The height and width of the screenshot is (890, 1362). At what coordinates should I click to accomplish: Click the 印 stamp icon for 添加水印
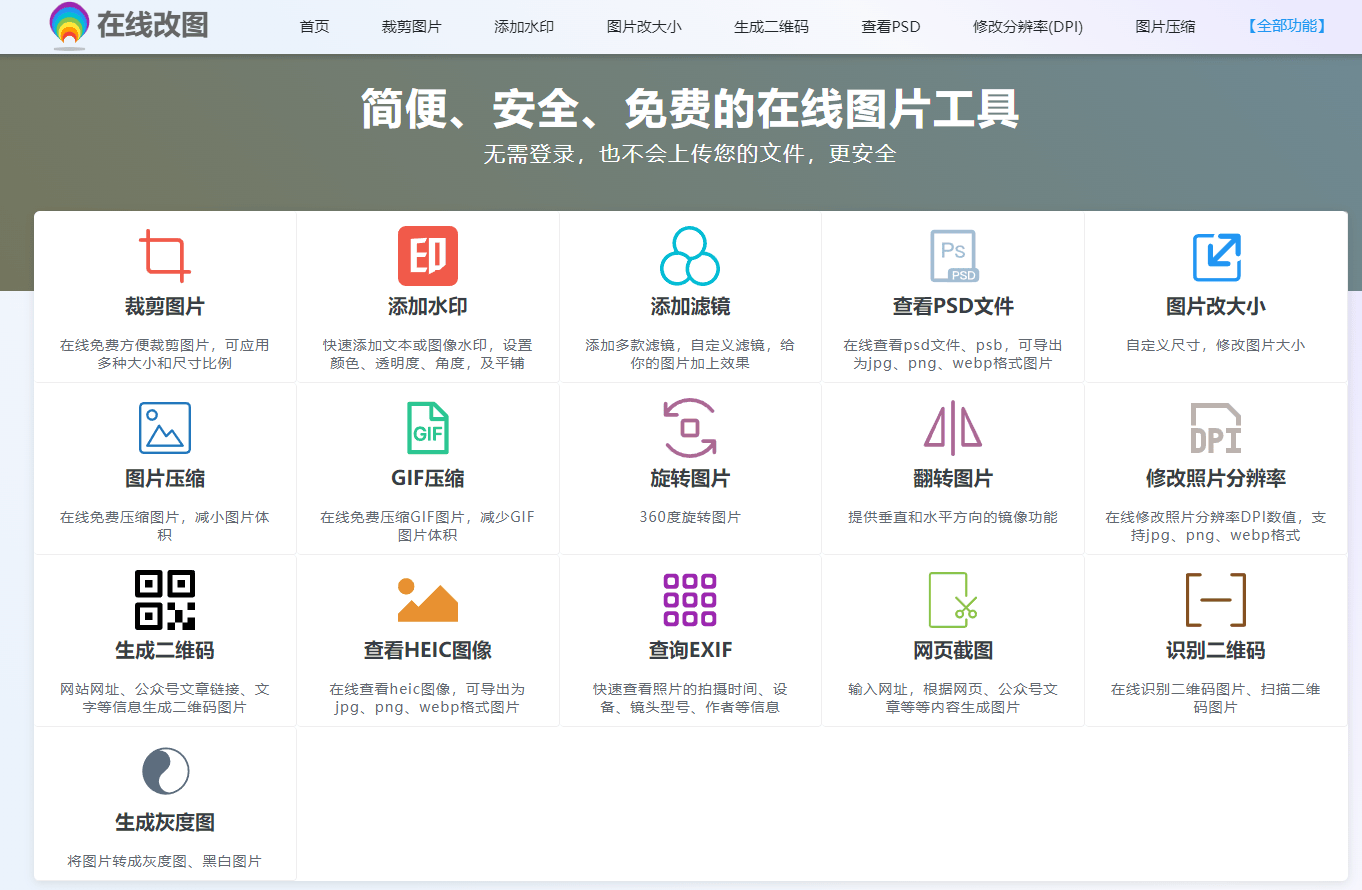427,256
